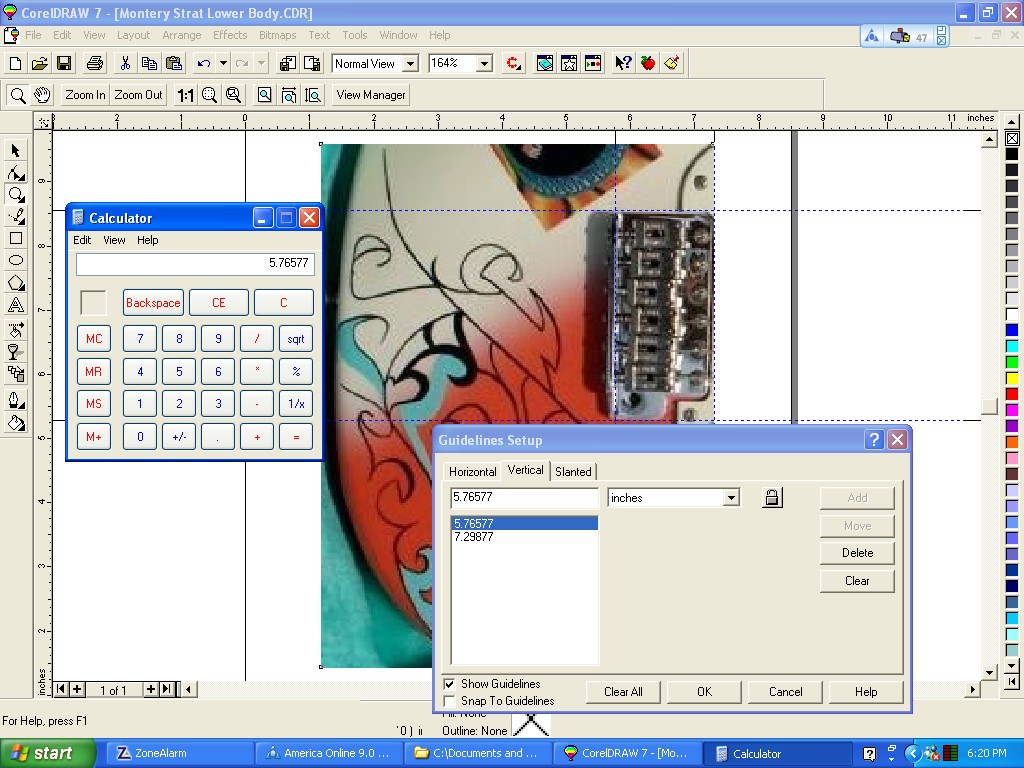
Task: Open the Normal View dropdown
Action: (x=410, y=63)
